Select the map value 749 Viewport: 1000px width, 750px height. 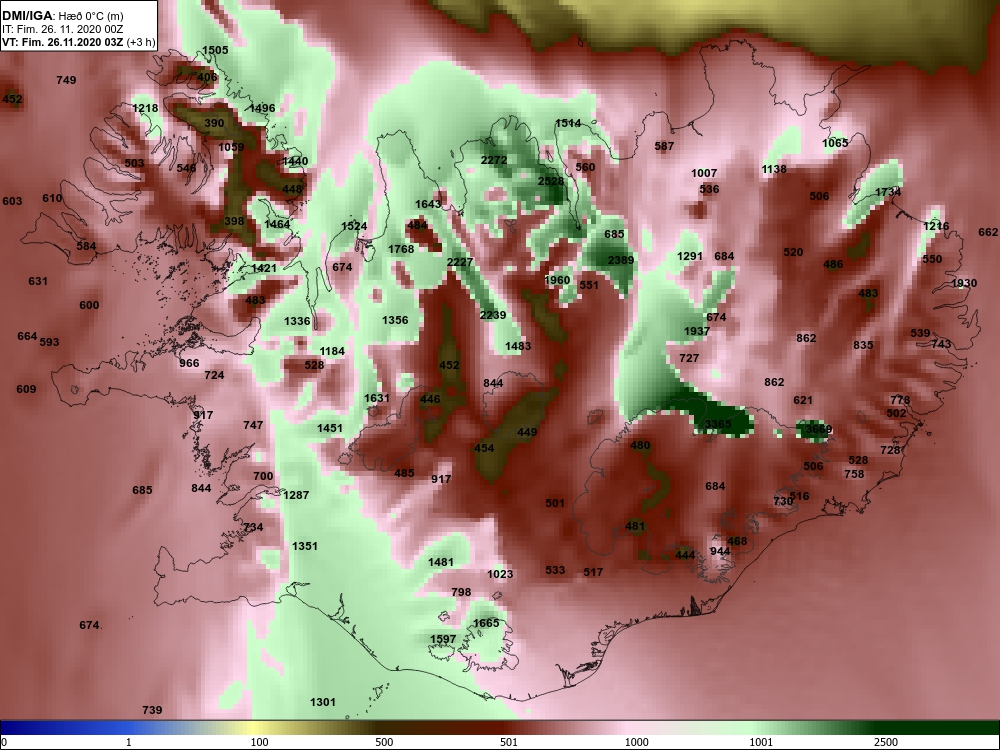pyautogui.click(x=66, y=80)
